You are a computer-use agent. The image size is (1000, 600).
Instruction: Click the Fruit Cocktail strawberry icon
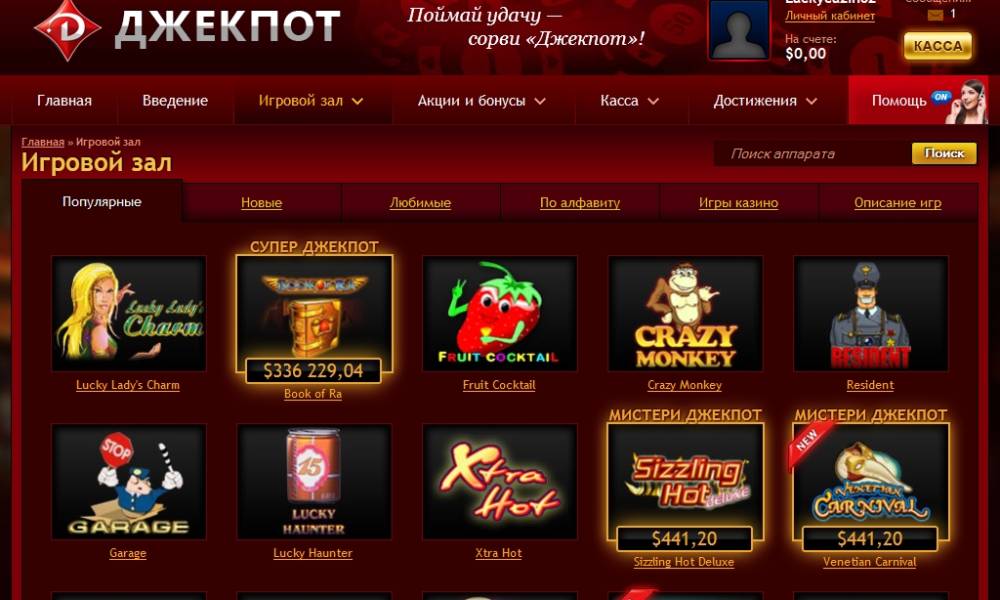click(499, 313)
